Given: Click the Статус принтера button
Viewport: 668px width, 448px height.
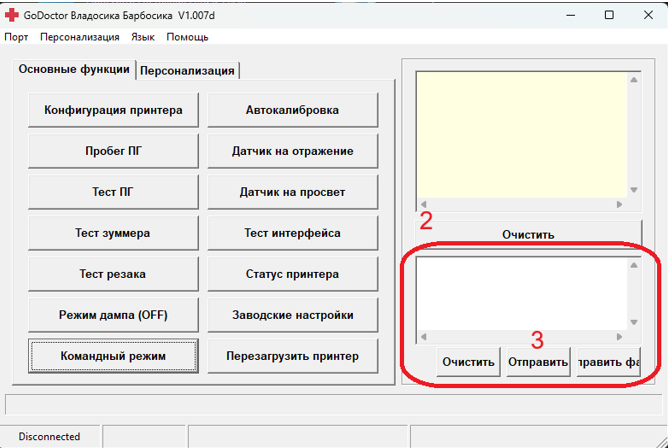Looking at the screenshot, I should pos(292,274).
